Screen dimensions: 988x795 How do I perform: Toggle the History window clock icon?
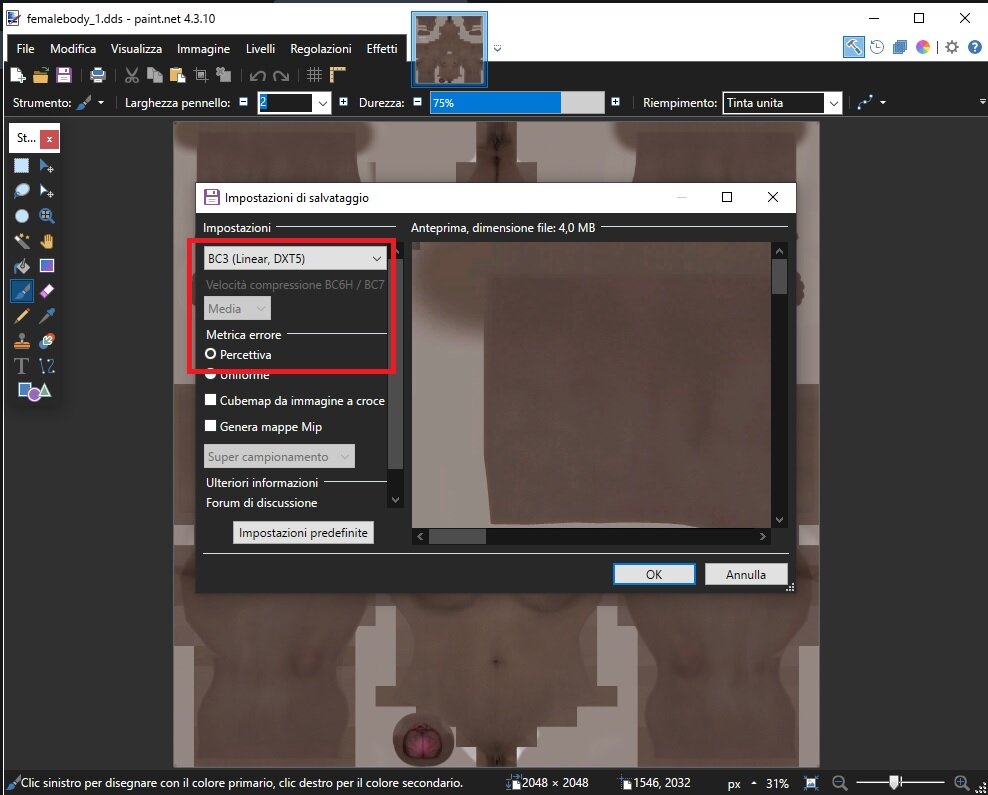tap(876, 47)
